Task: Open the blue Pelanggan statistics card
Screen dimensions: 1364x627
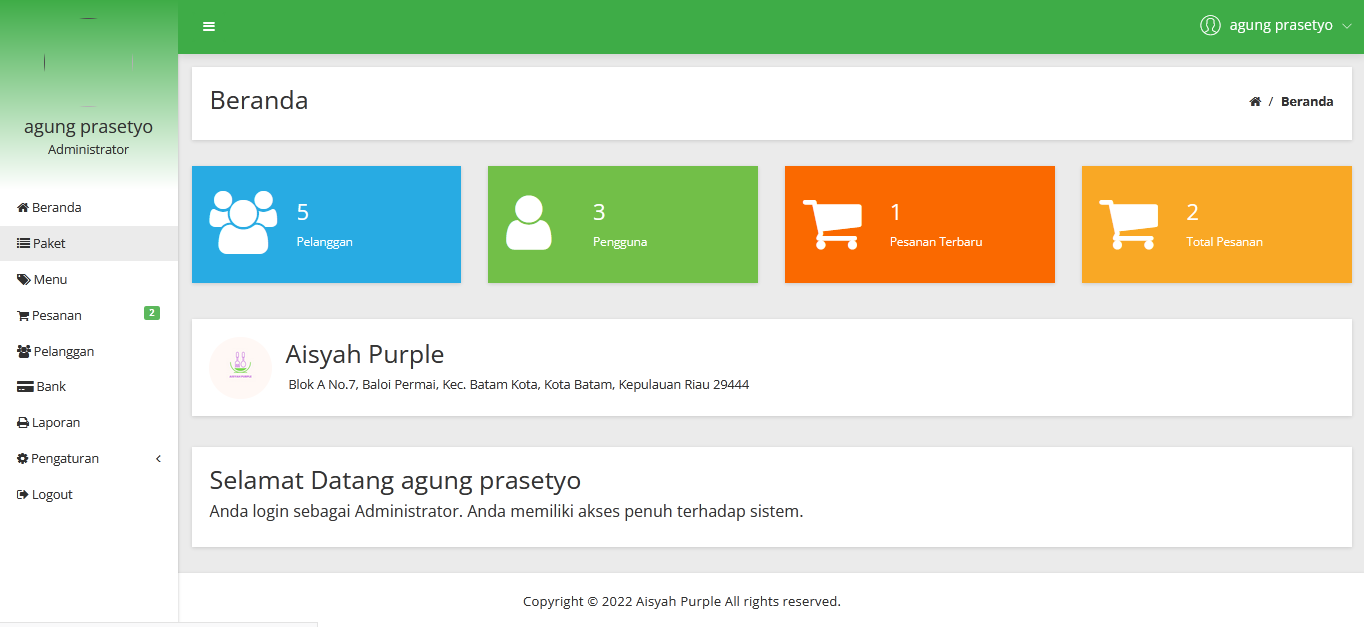Action: [x=326, y=224]
